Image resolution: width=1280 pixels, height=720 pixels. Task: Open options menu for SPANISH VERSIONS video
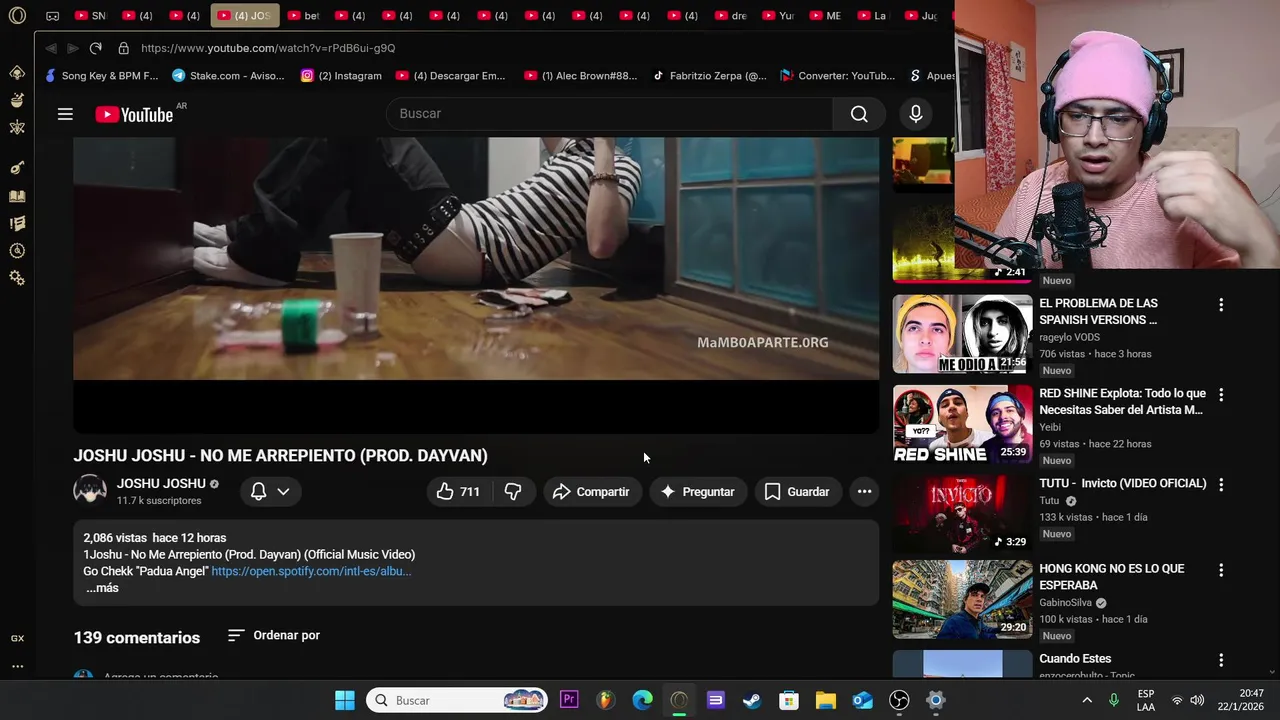point(1220,305)
